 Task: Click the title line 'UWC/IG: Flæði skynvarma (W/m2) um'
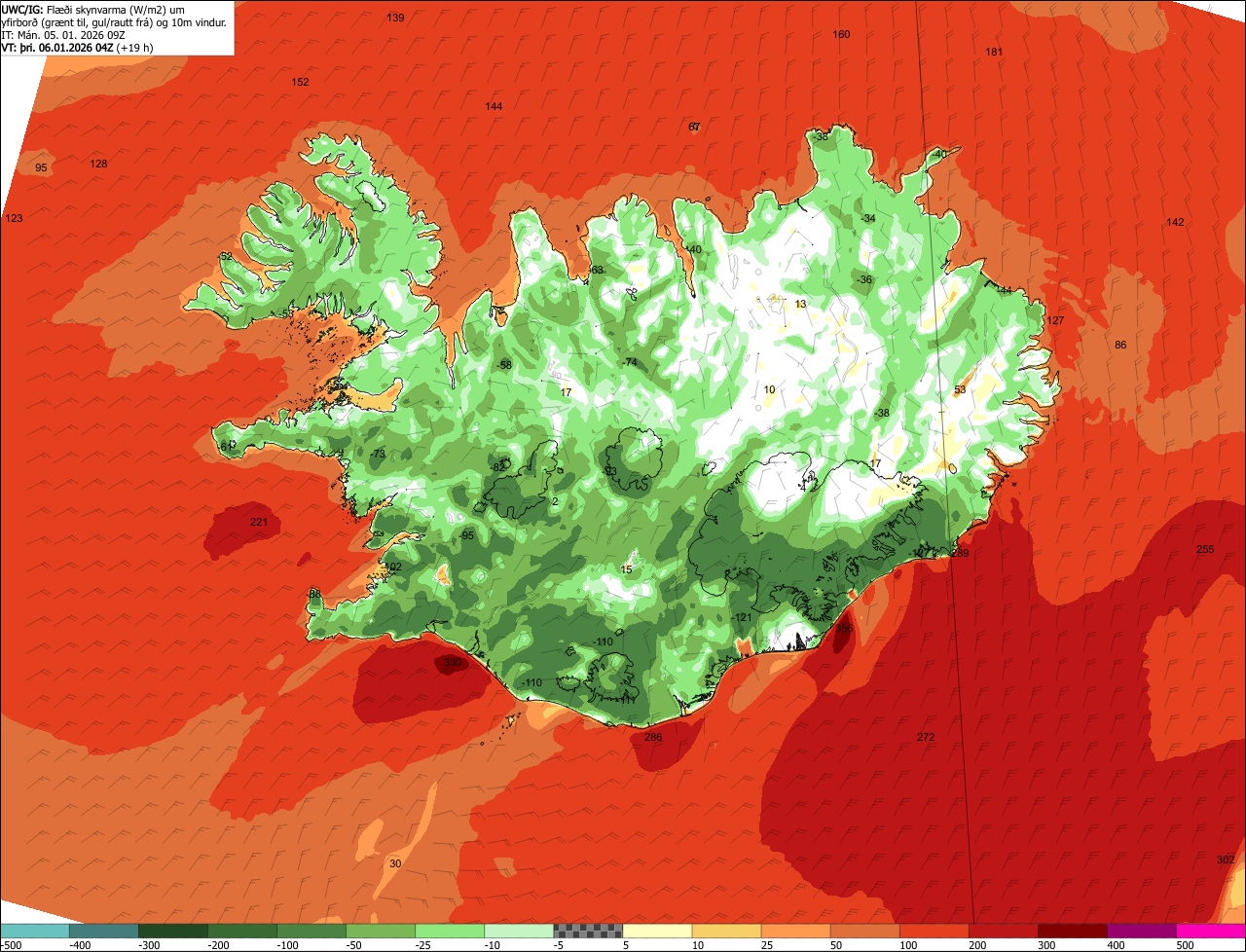(92, 9)
